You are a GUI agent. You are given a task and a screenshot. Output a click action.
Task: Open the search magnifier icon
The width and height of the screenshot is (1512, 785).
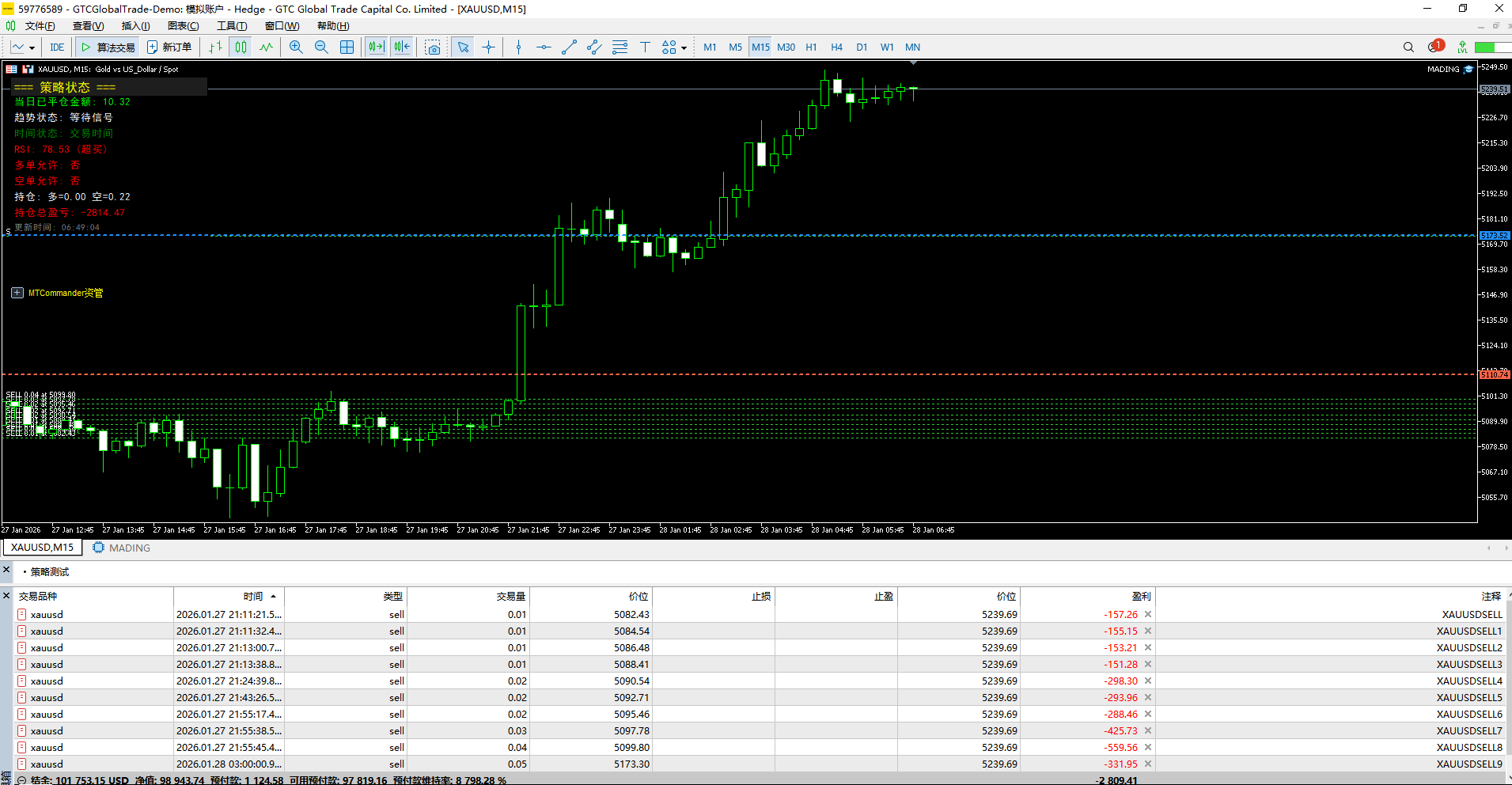1408,47
